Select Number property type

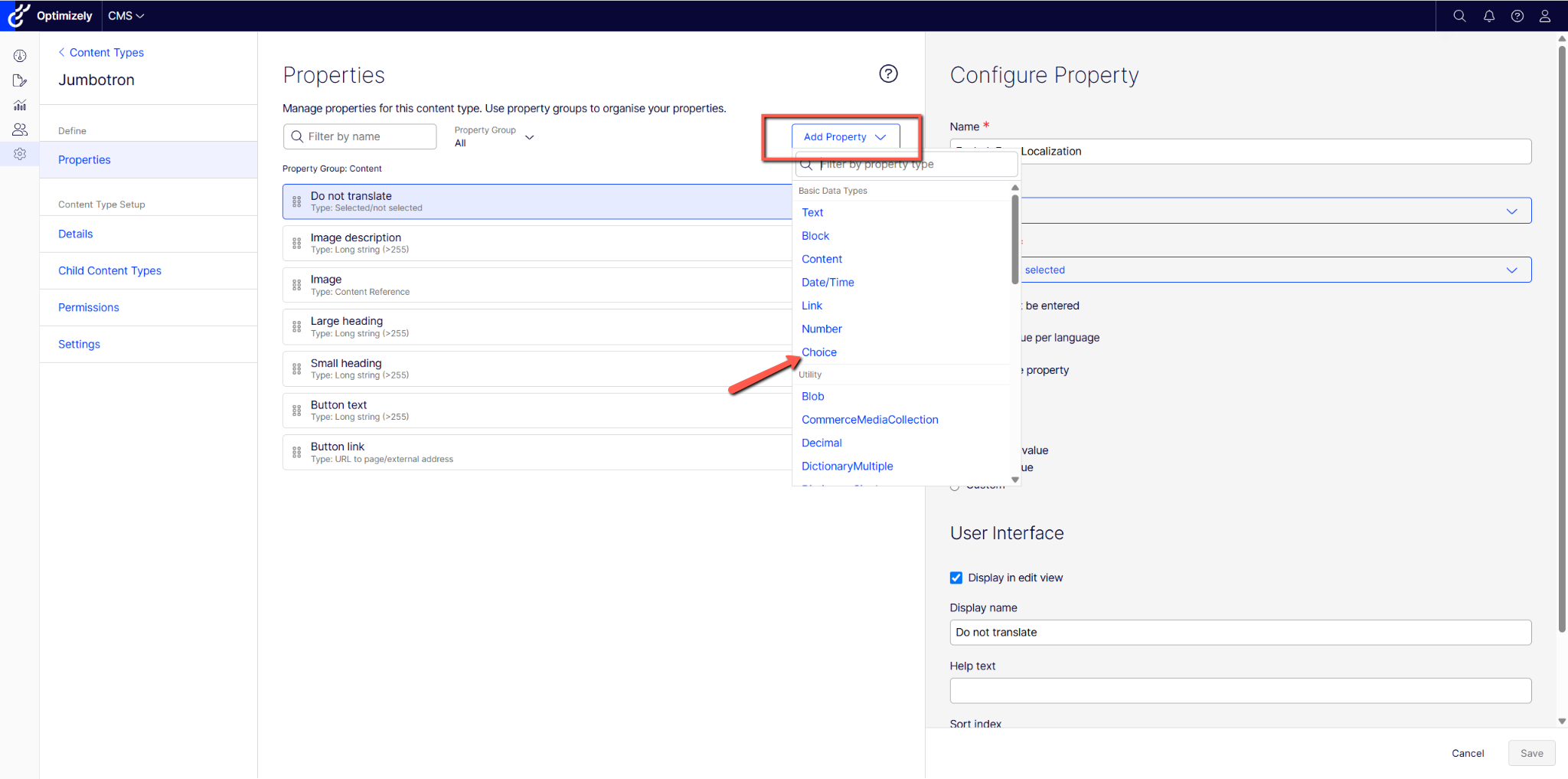(822, 329)
